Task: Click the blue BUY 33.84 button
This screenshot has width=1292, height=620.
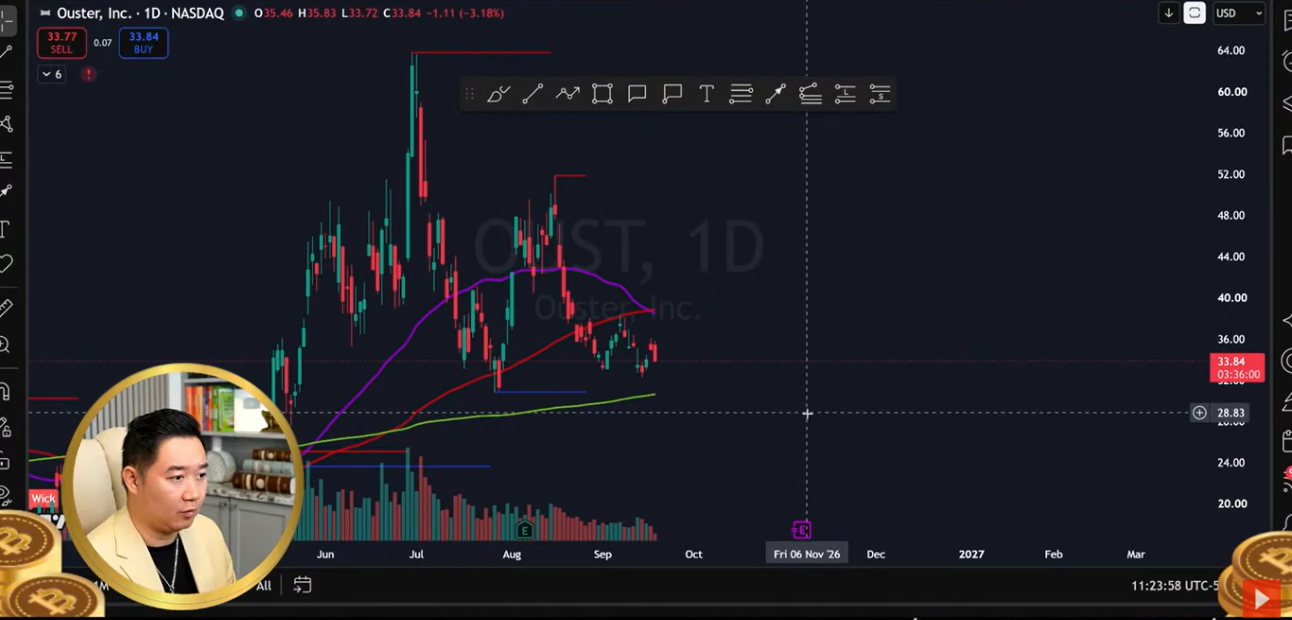Action: 143,43
